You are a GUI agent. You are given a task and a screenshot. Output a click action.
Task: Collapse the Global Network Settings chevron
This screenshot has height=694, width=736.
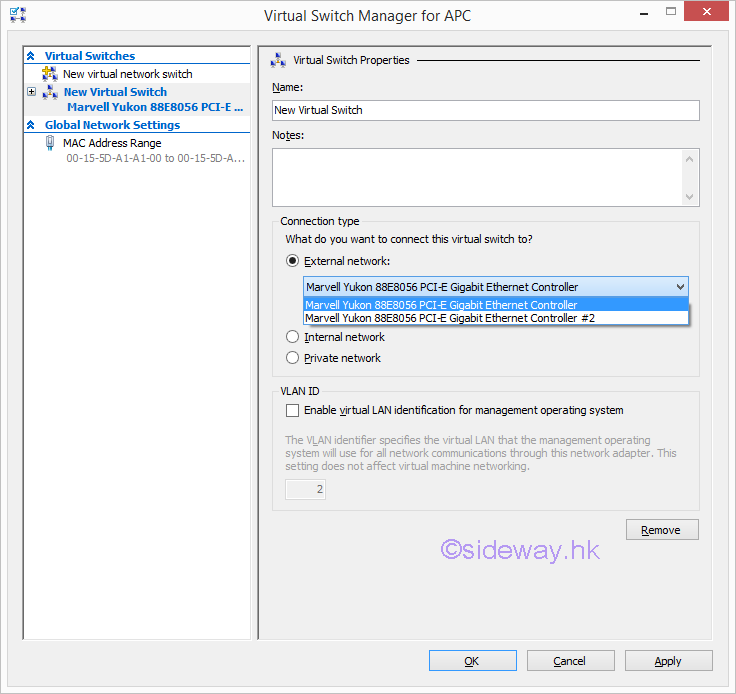pyautogui.click(x=31, y=126)
